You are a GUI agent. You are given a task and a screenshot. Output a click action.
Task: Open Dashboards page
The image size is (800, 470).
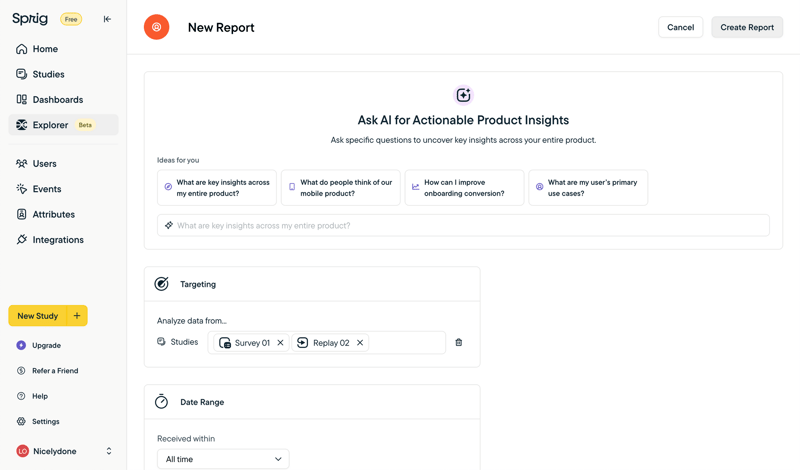coord(63,100)
